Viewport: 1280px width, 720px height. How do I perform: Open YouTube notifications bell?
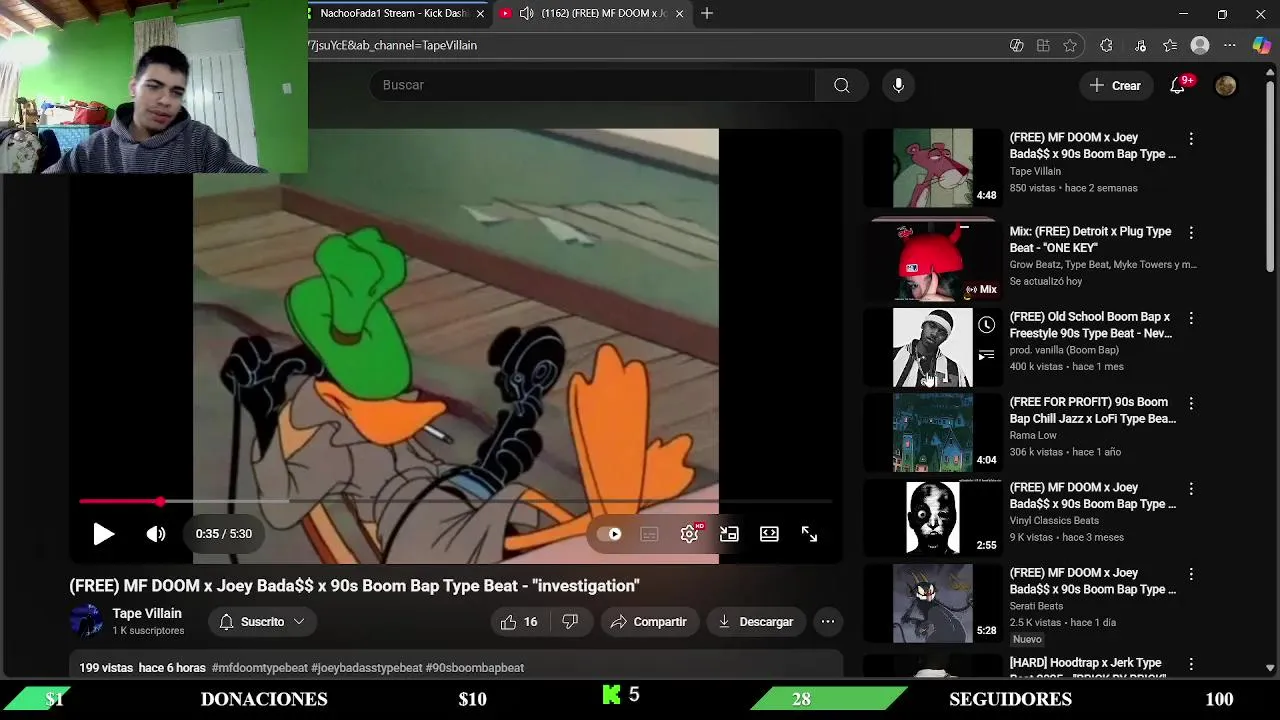pos(1179,85)
